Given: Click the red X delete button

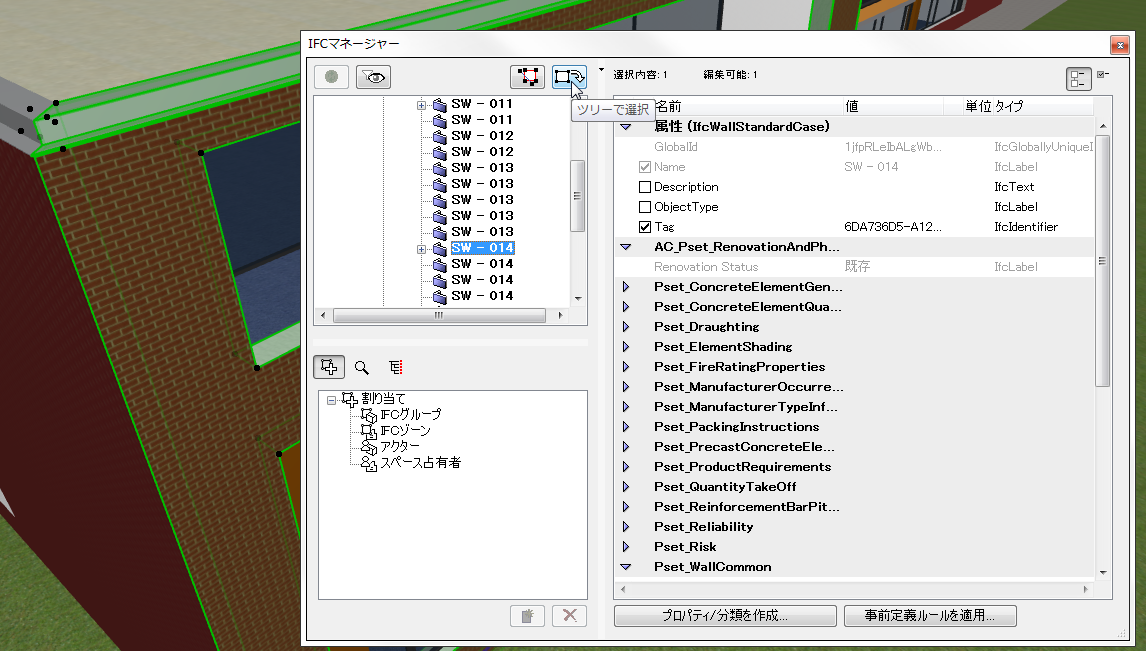Looking at the screenshot, I should coord(569,615).
